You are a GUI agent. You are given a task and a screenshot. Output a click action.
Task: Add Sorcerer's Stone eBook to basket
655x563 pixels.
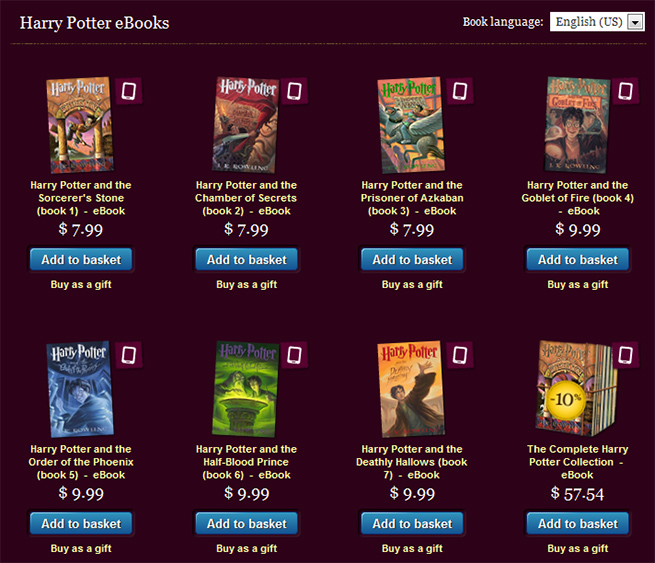pyautogui.click(x=81, y=259)
